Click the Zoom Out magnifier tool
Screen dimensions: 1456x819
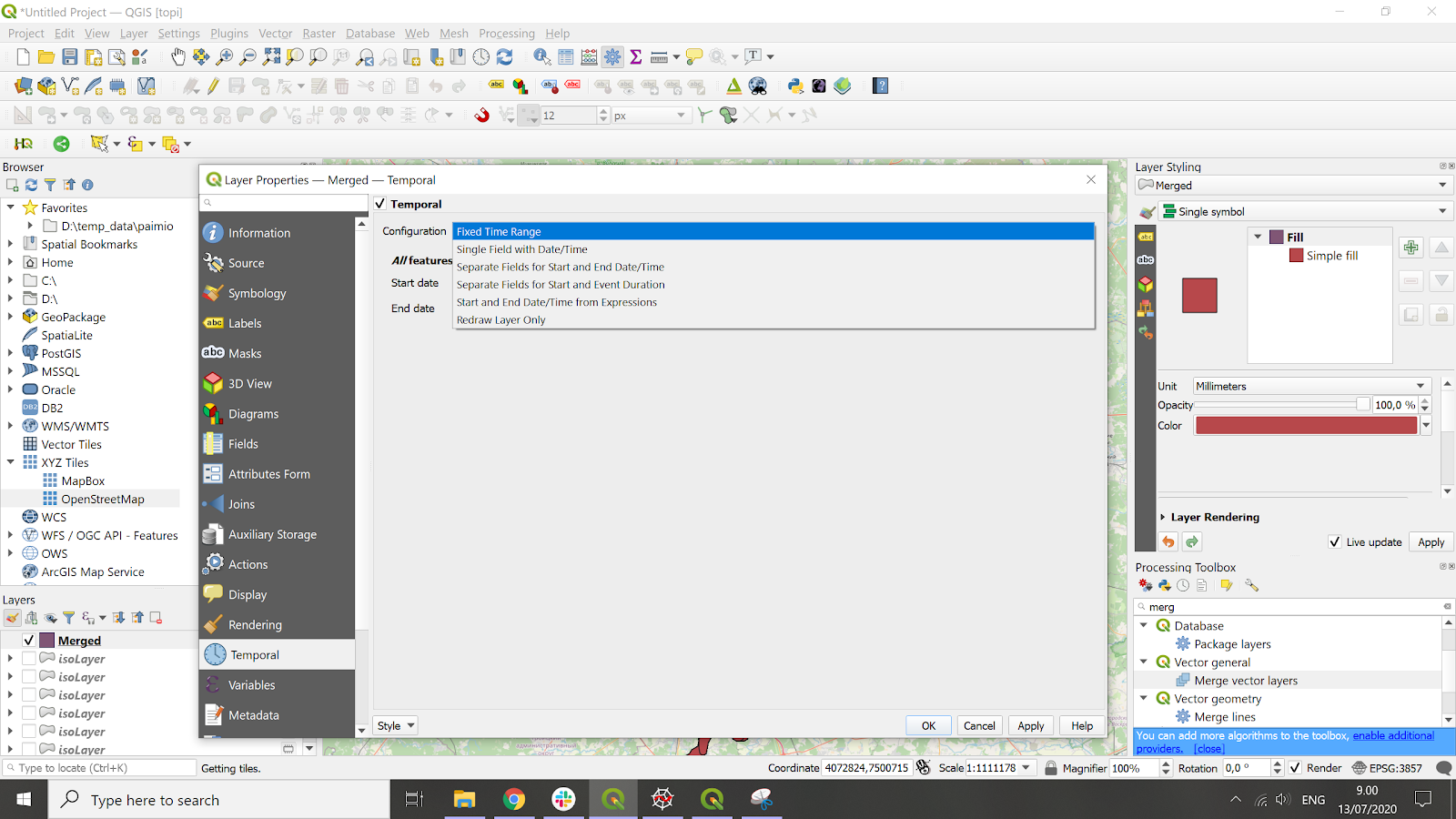coord(248,57)
